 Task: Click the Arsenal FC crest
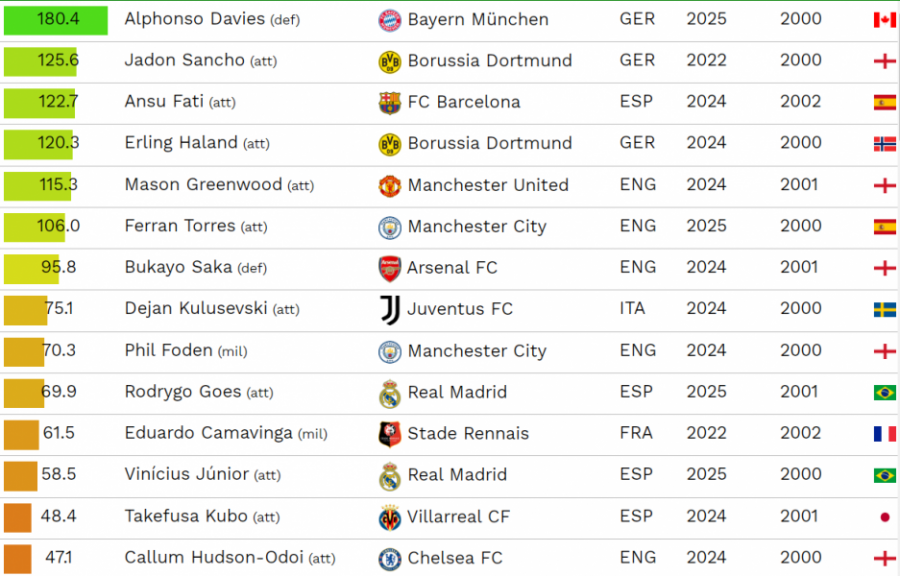[x=390, y=268]
